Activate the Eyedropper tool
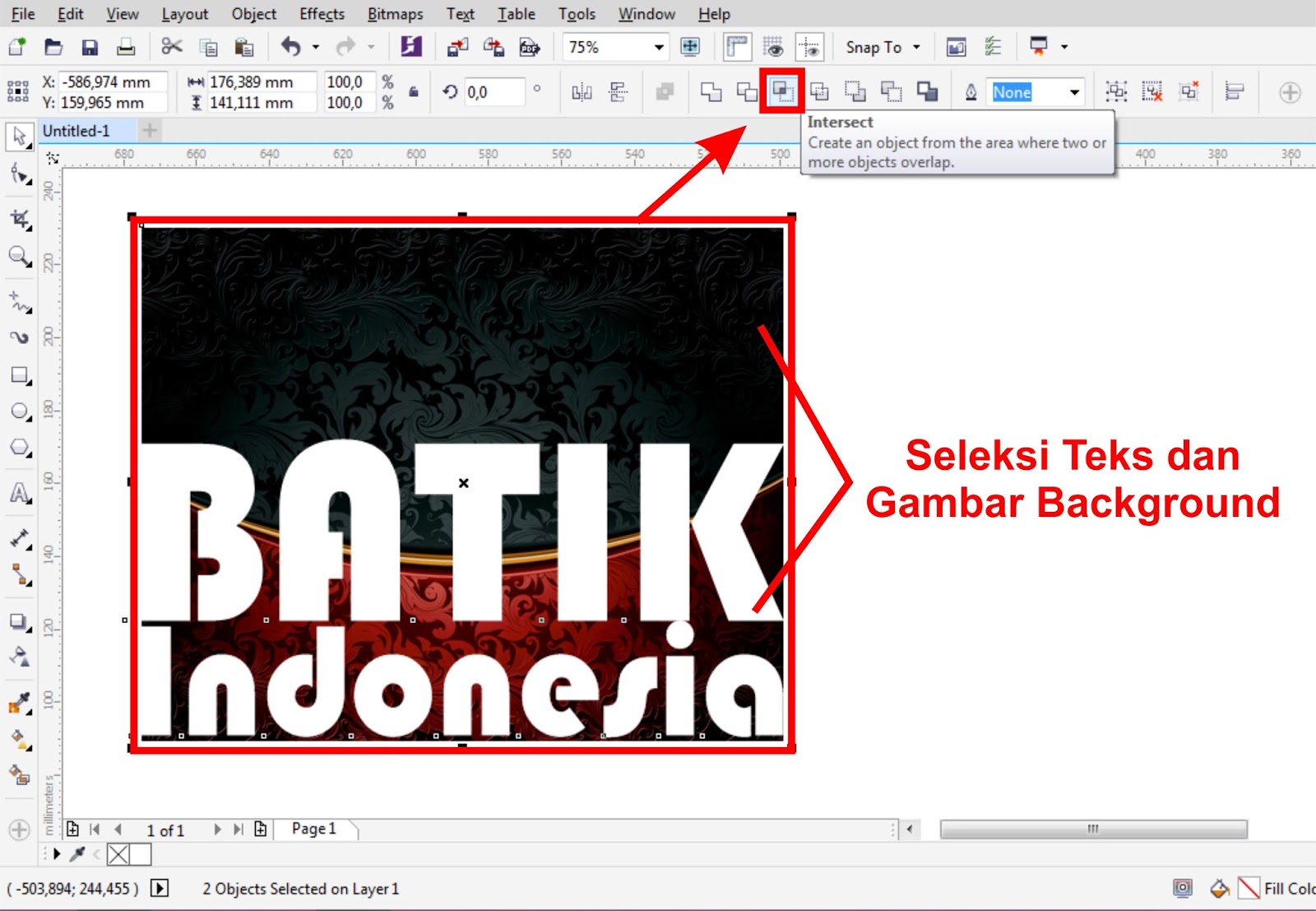The width and height of the screenshot is (1316, 911). click(18, 701)
